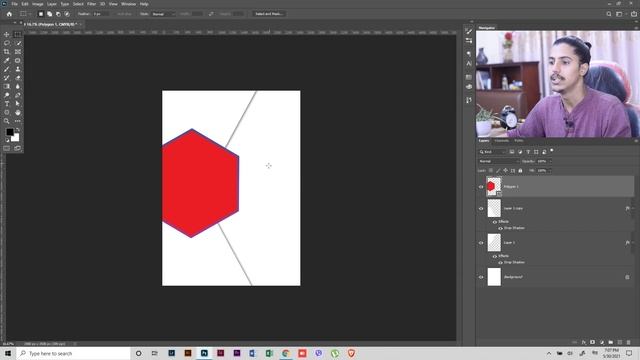Collapse effects list of Layer 1 copy
Screen dimensions: 640x360
coord(633,209)
